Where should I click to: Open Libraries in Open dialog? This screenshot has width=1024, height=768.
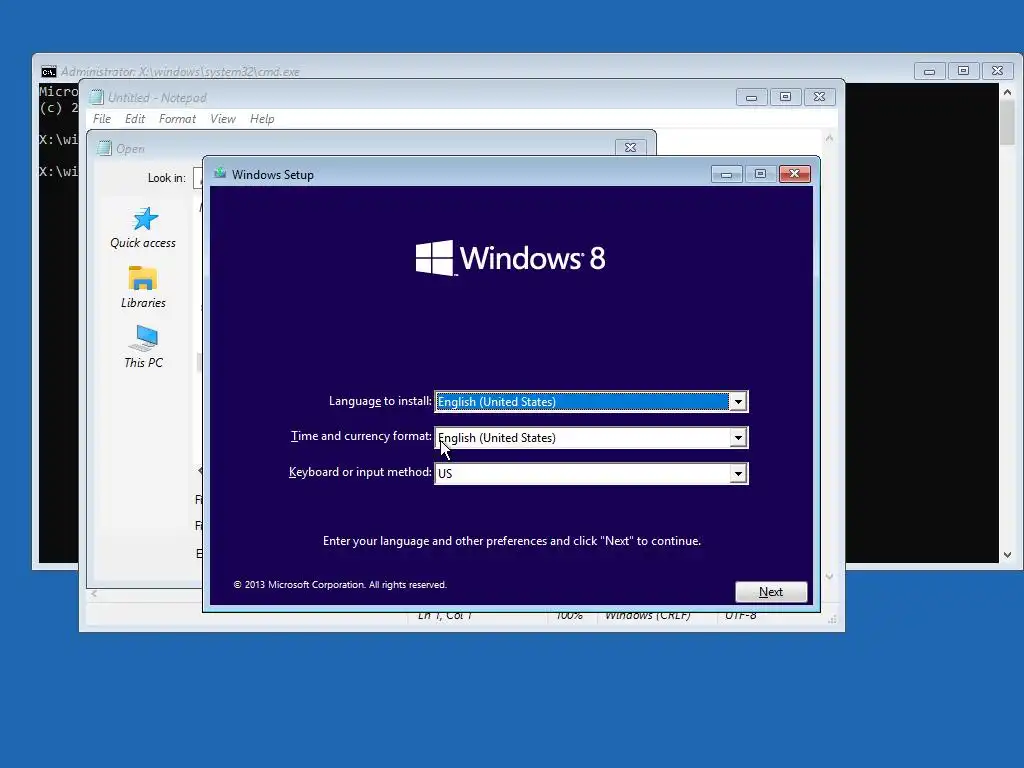pyautogui.click(x=143, y=287)
